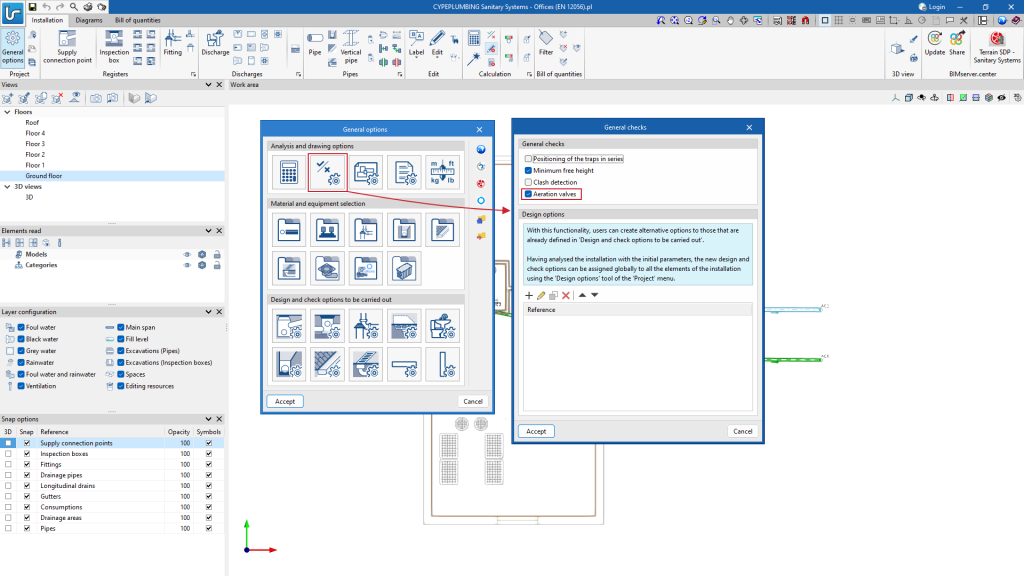This screenshot has height=576, width=1024.
Task: Select Pipe tool
Action: pyautogui.click(x=315, y=43)
